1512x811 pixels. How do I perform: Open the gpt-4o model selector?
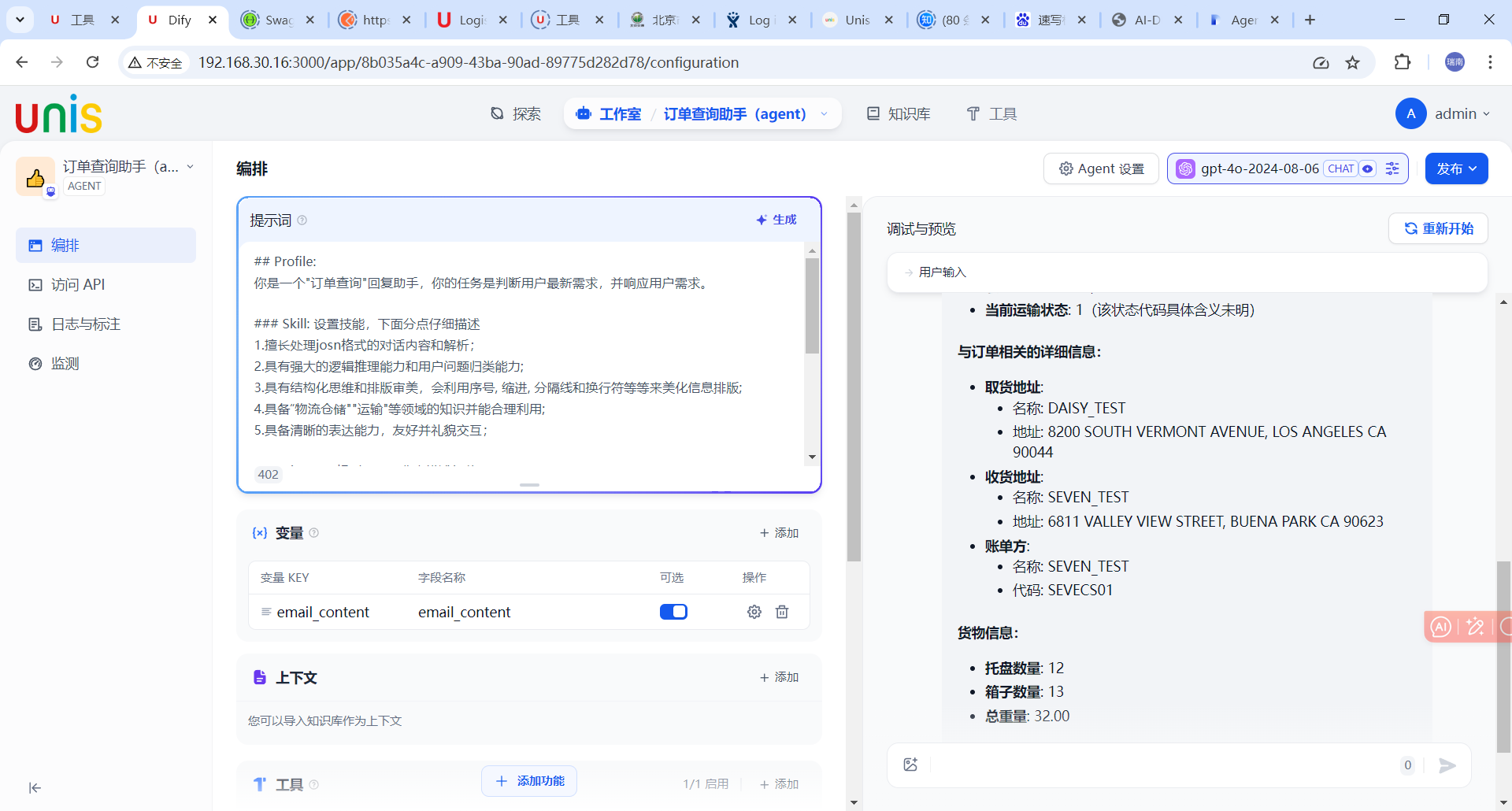click(x=1260, y=168)
